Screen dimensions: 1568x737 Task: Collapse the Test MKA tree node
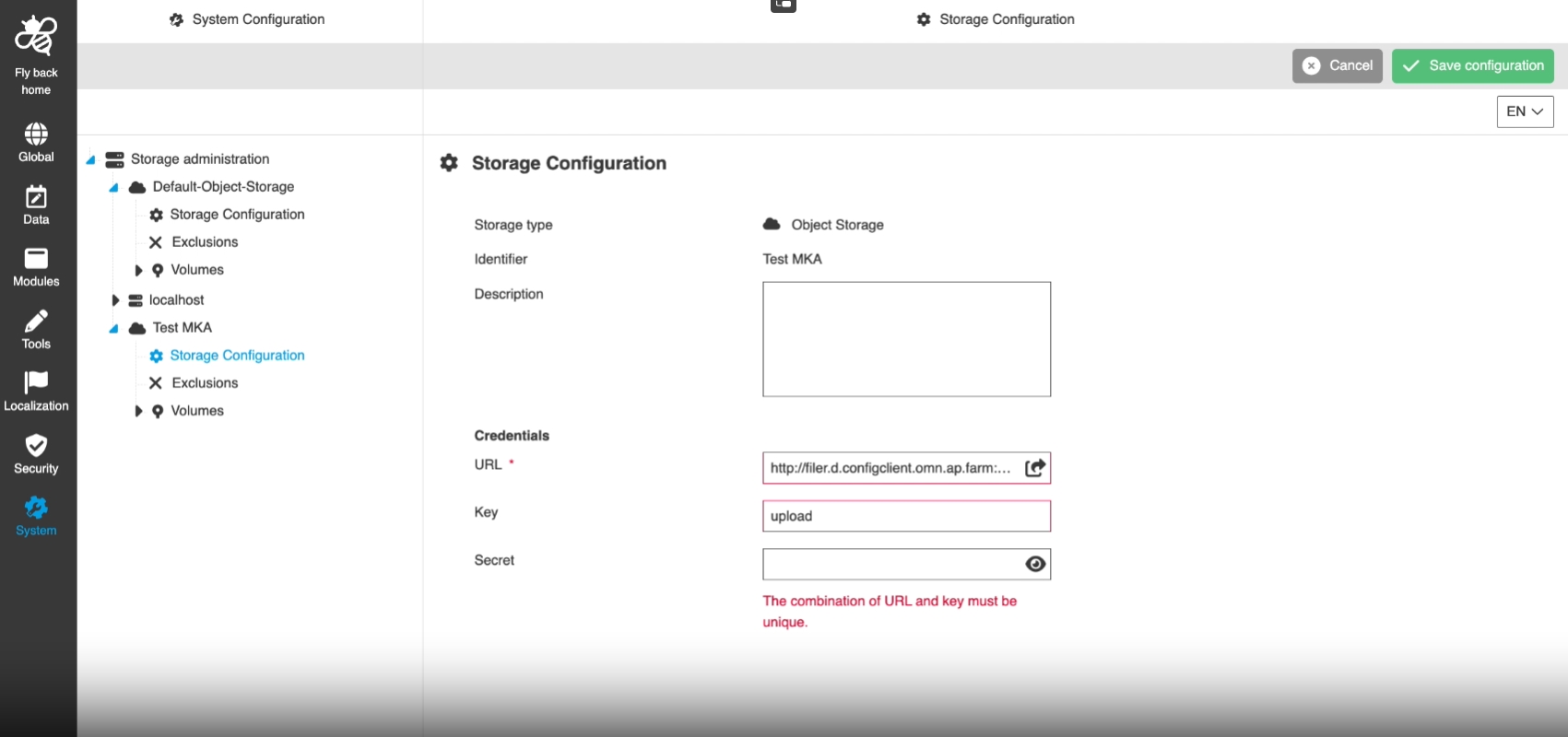coord(113,328)
